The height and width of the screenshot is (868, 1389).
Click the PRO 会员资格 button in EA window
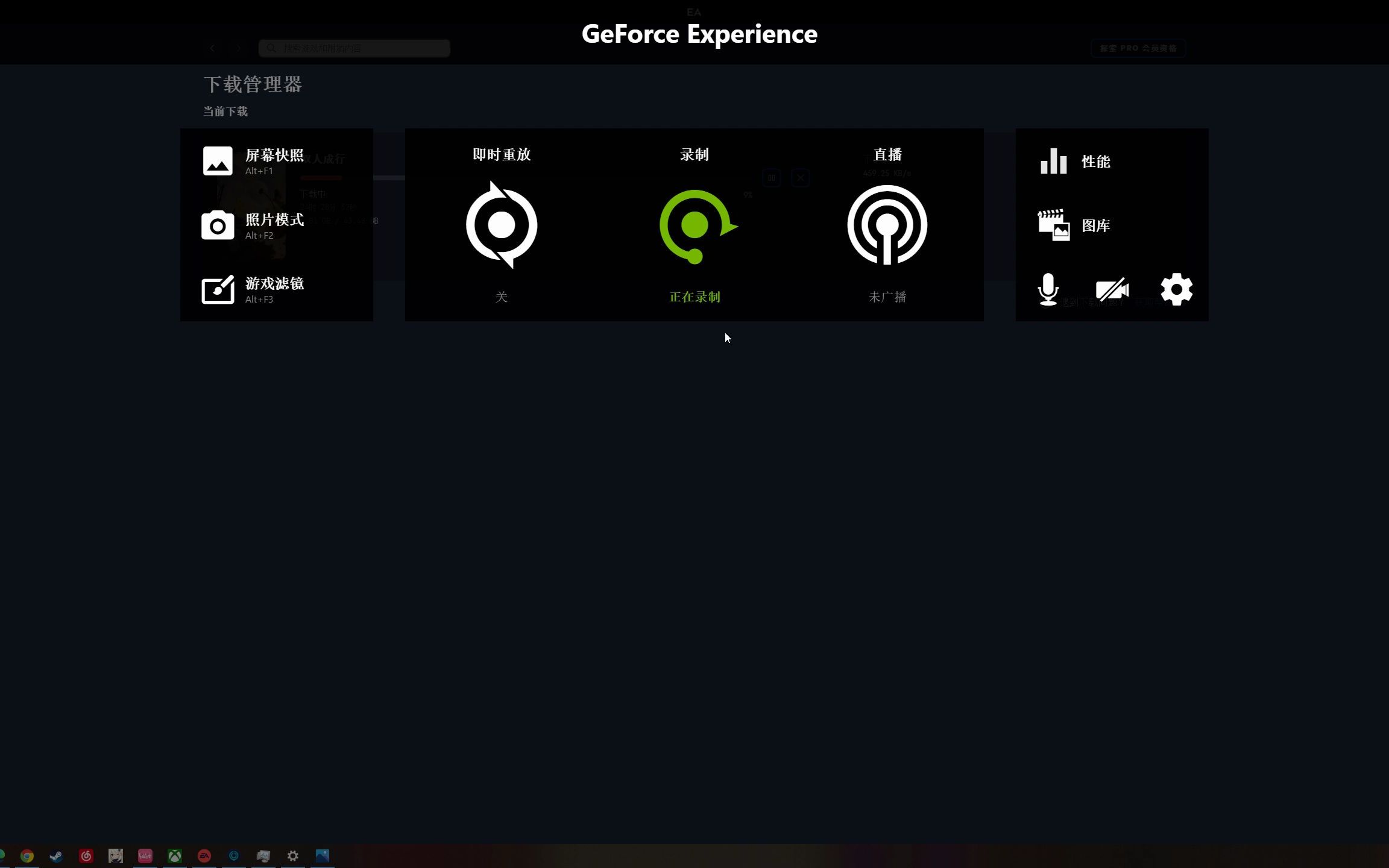click(x=1138, y=48)
